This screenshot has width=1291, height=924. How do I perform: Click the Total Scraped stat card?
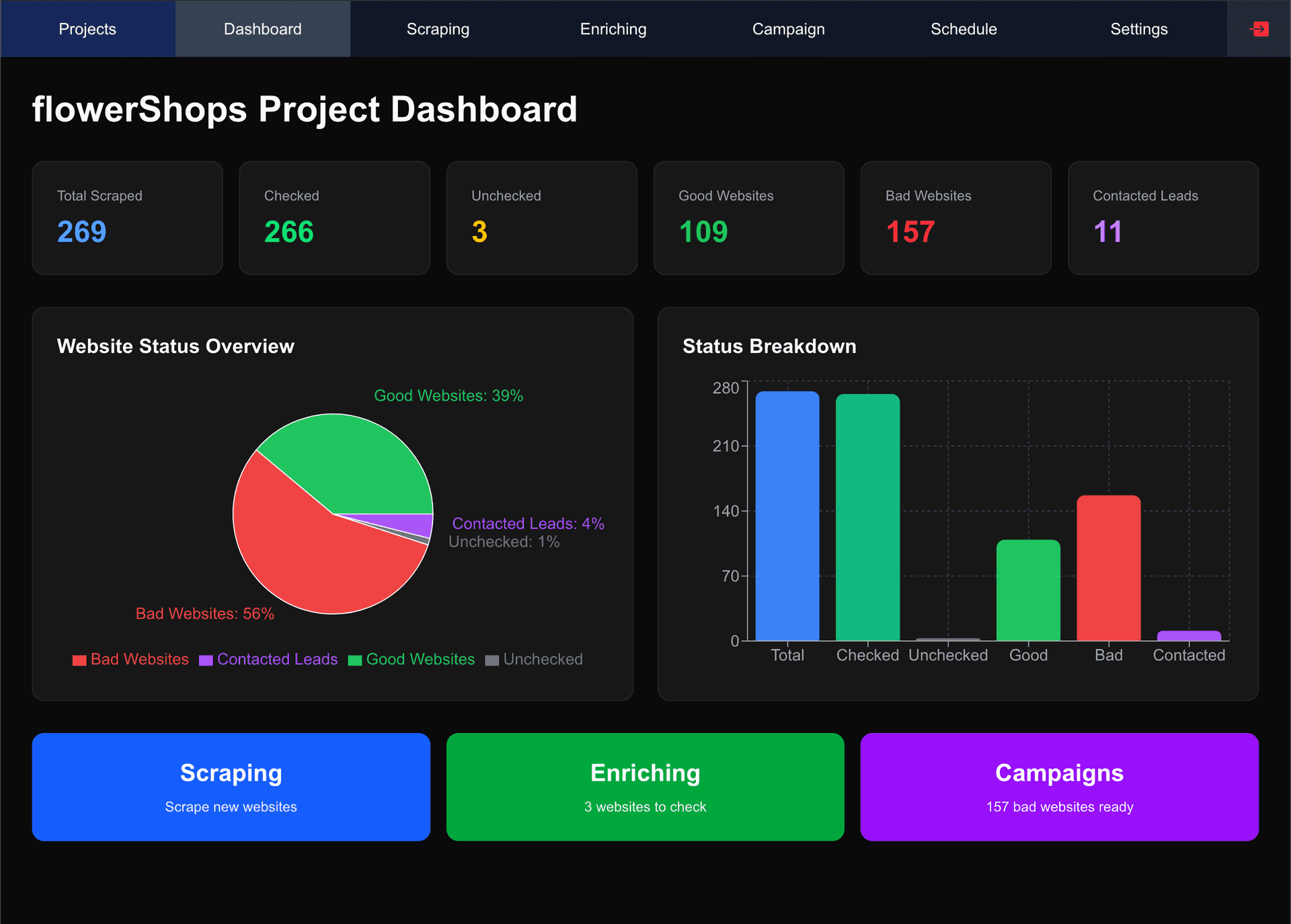pos(127,217)
